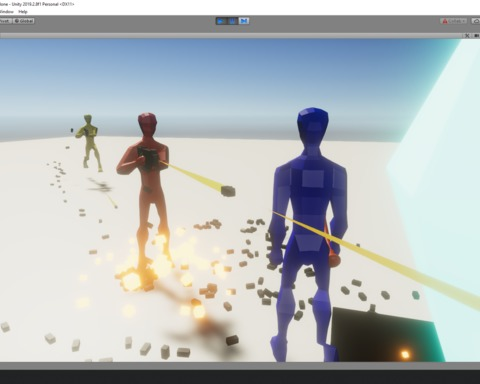
Task: Click the Step frame button
Action: [x=244, y=21]
